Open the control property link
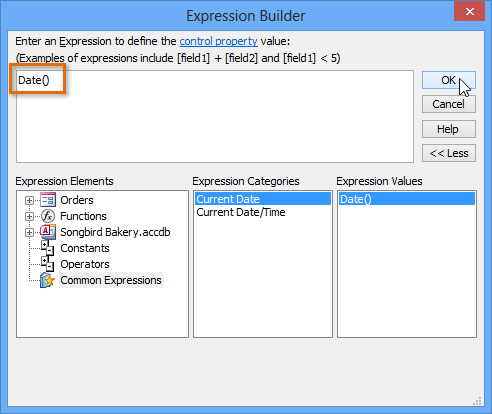This screenshot has height=414, width=492. click(x=218, y=41)
